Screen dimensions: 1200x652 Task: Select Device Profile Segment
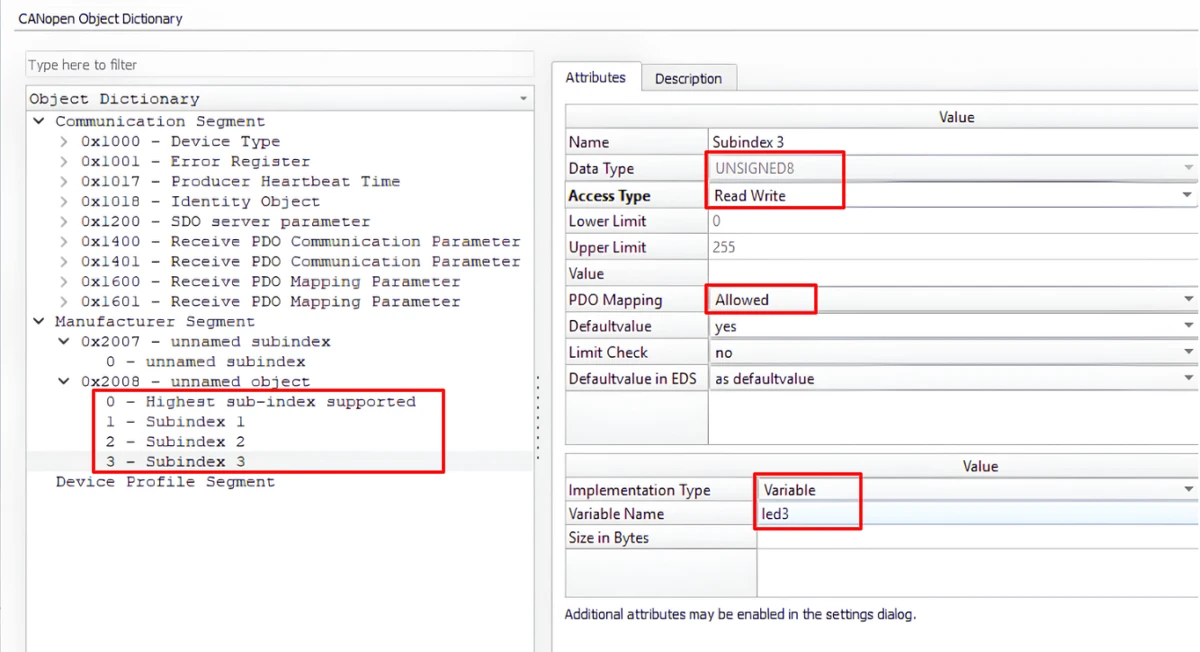point(165,481)
